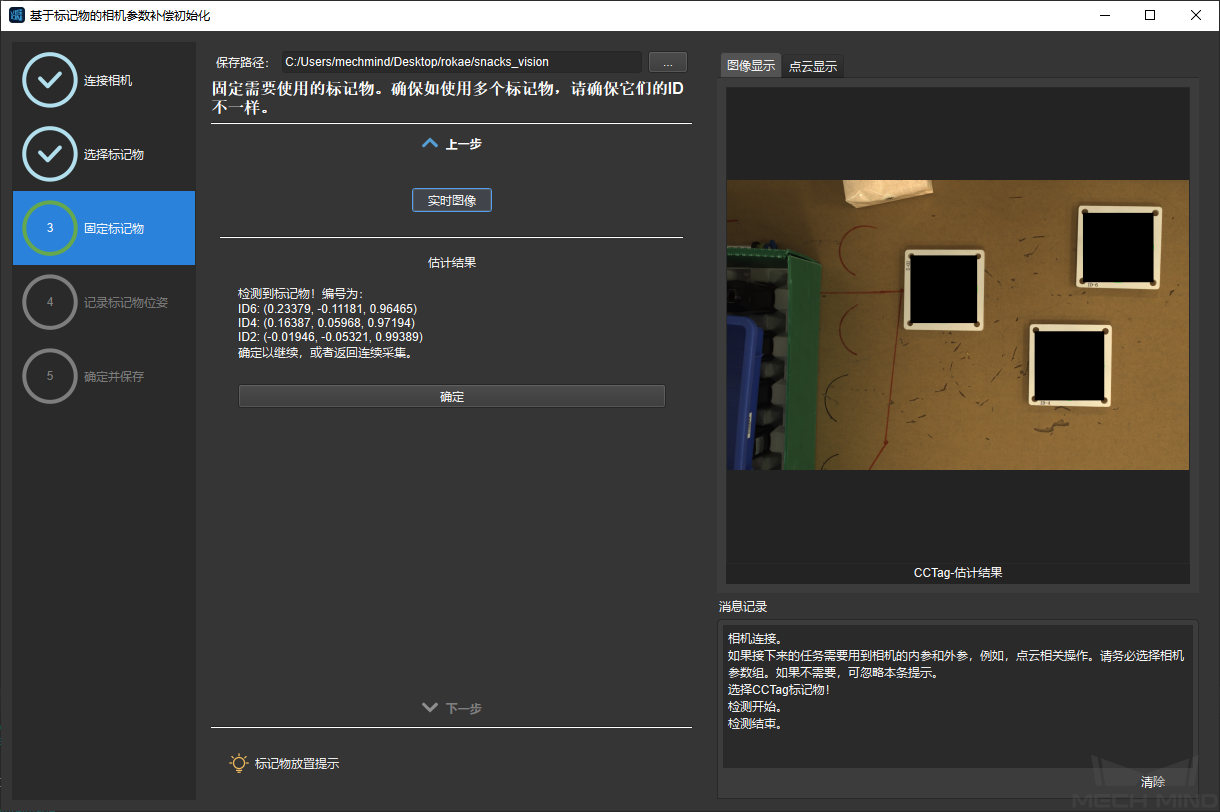
Task: Click the lightbulb hint icon
Action: (x=239, y=763)
